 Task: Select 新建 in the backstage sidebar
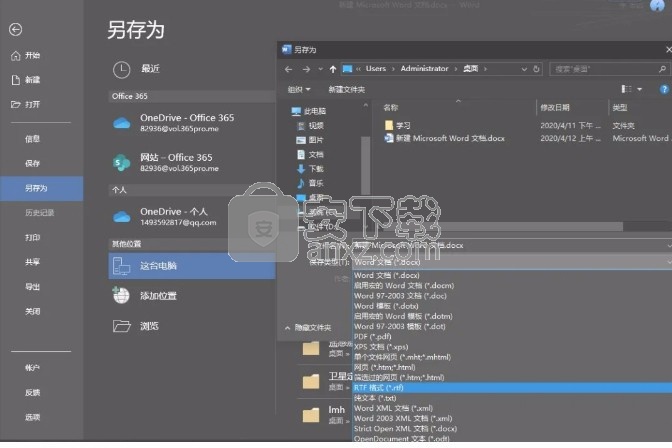click(26, 80)
